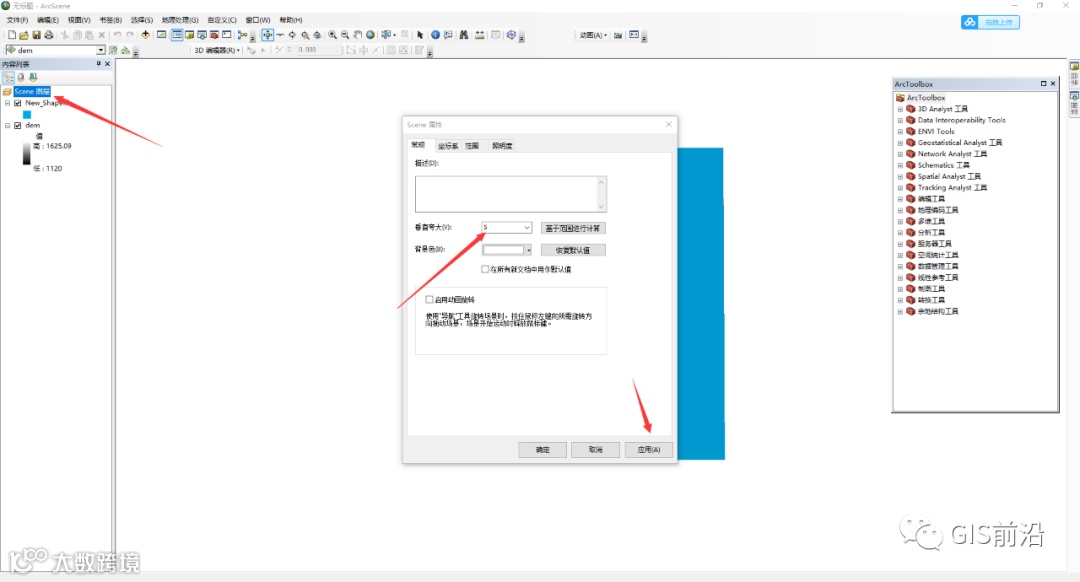The image size is (1080, 582).
Task: Toggle the New_Shapefile layer checkbox
Action: [18, 103]
